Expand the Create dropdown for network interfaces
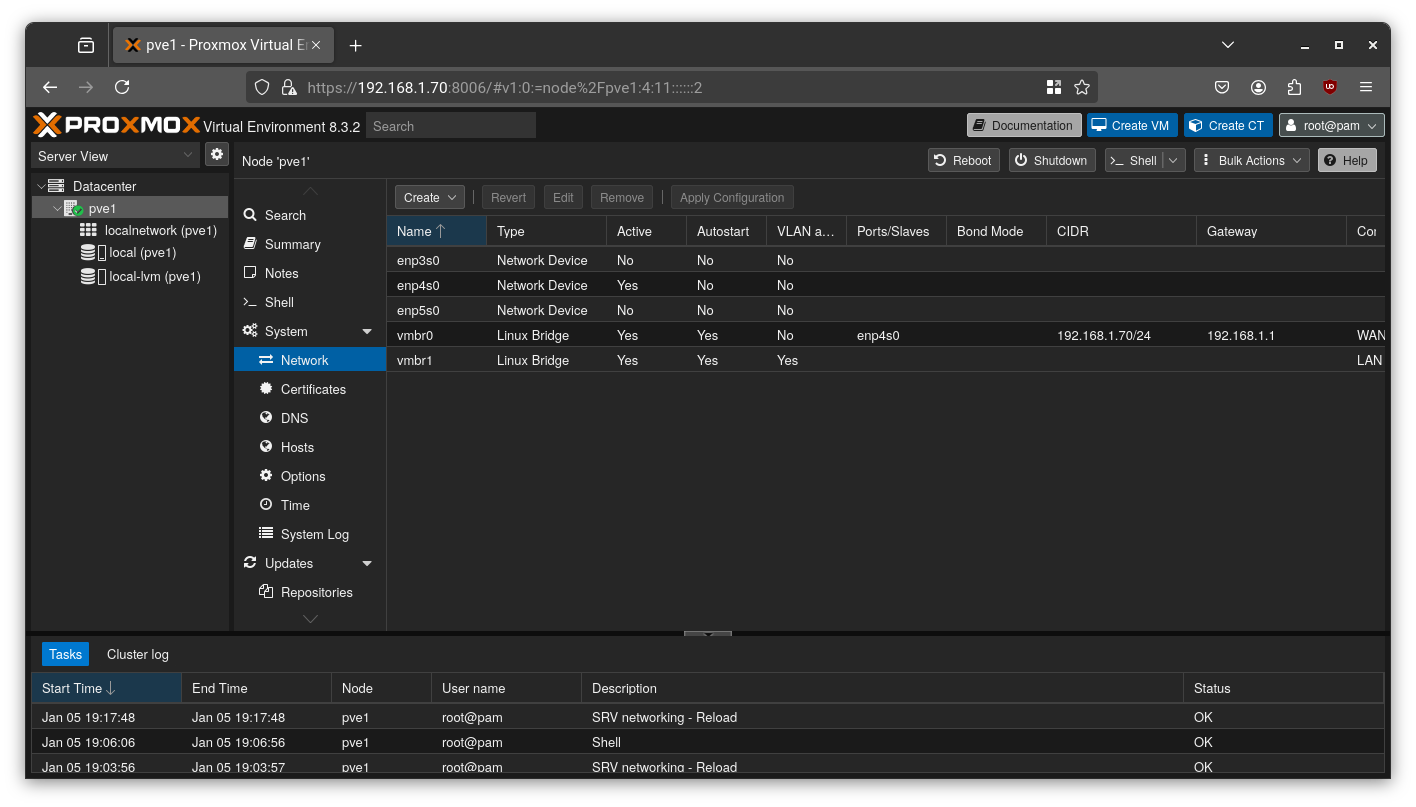Screen dimensions: 1416x807 (x=429, y=197)
